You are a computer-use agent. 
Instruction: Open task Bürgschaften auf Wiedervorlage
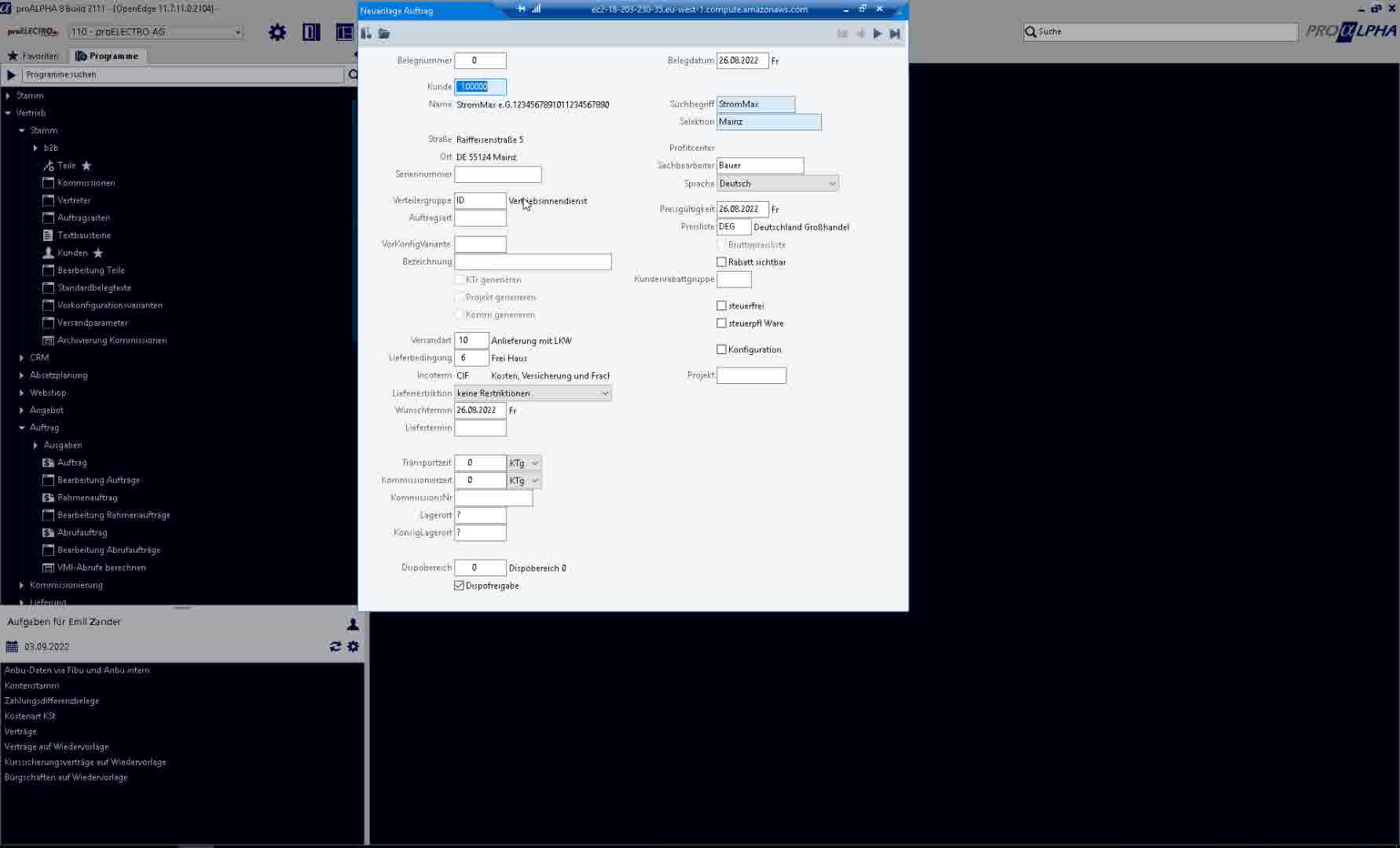point(66,777)
